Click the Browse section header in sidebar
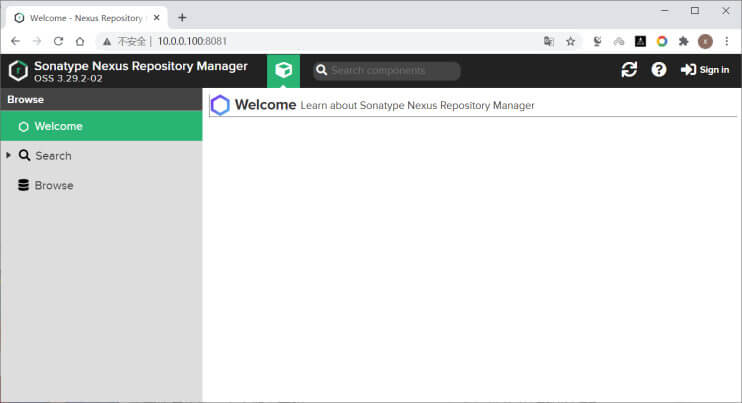The height and width of the screenshot is (403, 742). click(x=101, y=99)
